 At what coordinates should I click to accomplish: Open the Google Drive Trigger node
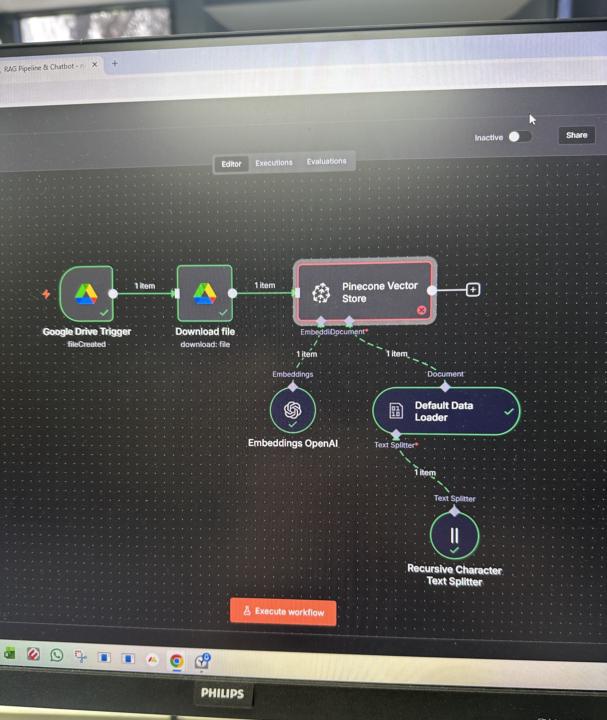pos(87,294)
